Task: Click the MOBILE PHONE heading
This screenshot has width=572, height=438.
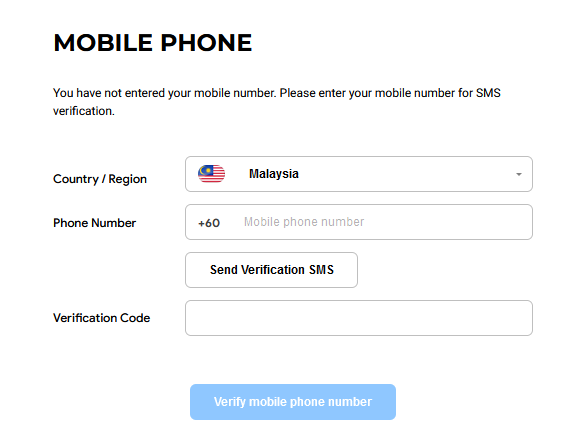Action: point(152,43)
